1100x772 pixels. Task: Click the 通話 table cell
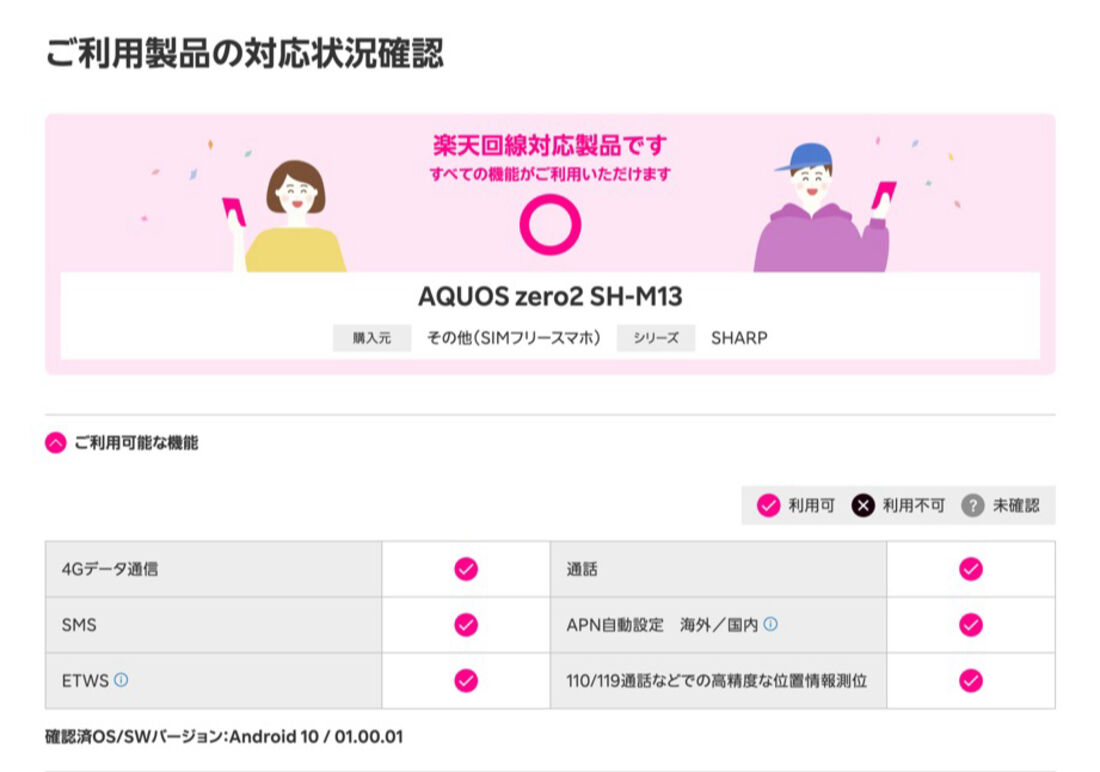point(718,569)
